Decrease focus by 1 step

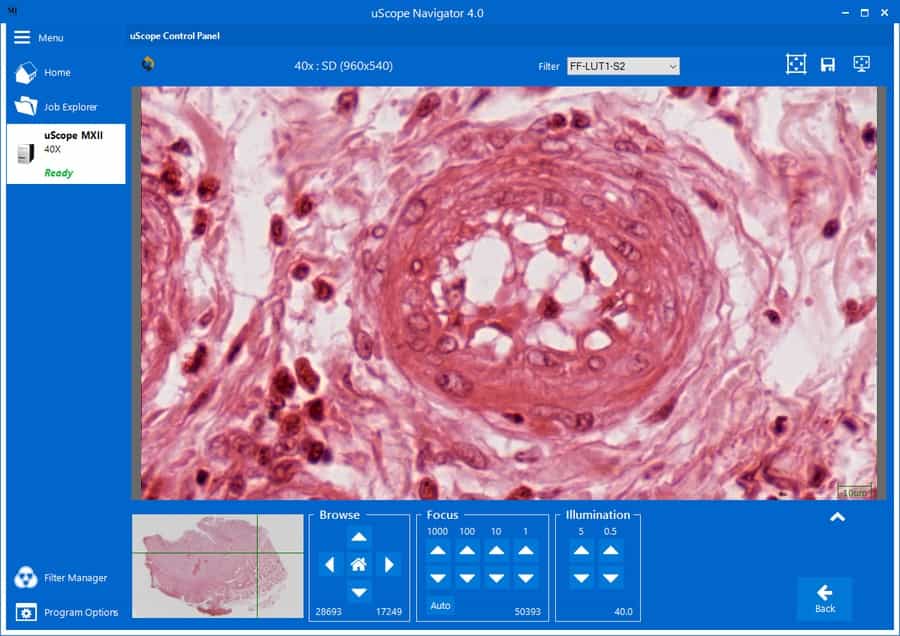pyautogui.click(x=525, y=578)
